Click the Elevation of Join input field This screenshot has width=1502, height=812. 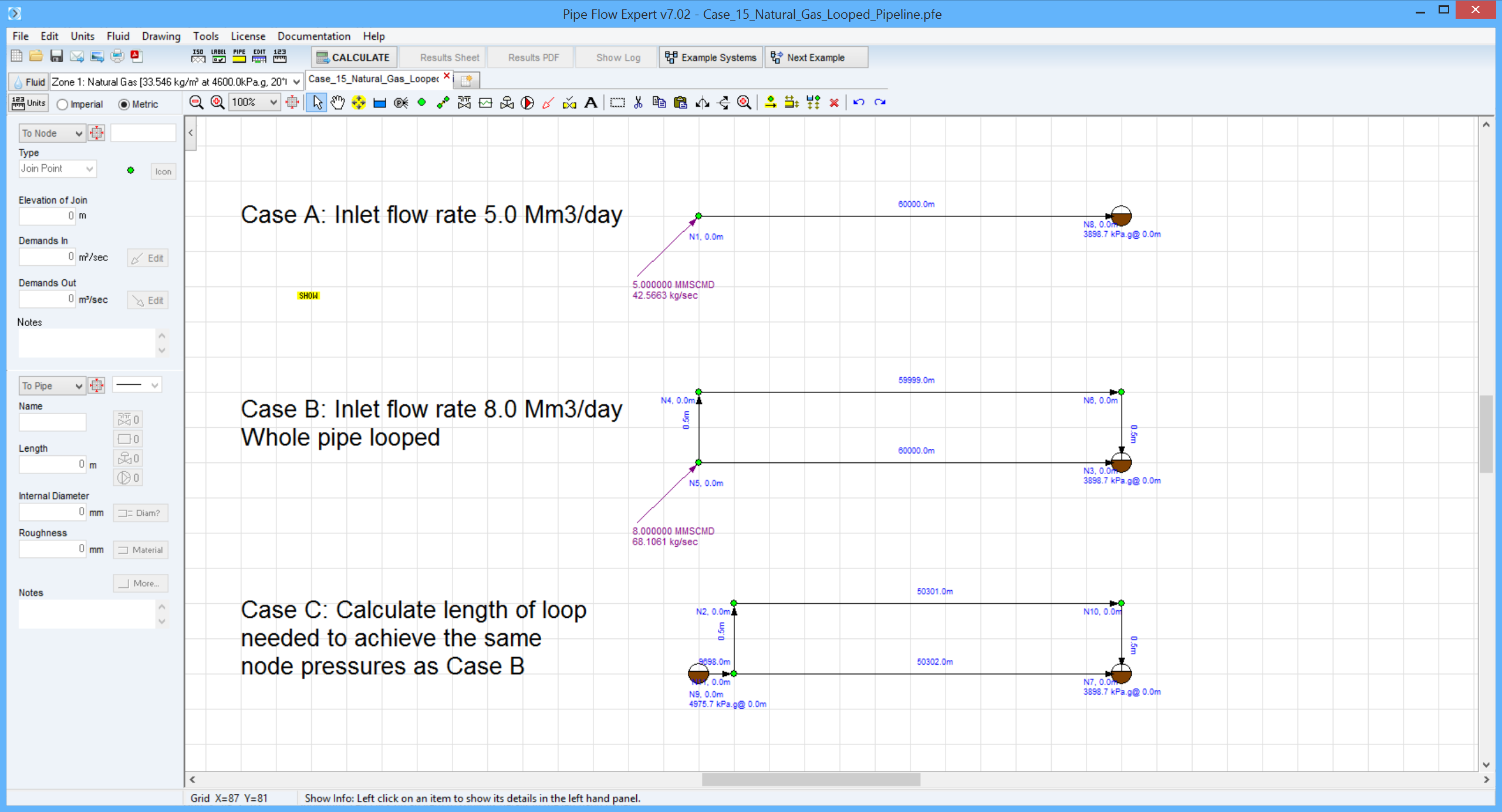48,216
